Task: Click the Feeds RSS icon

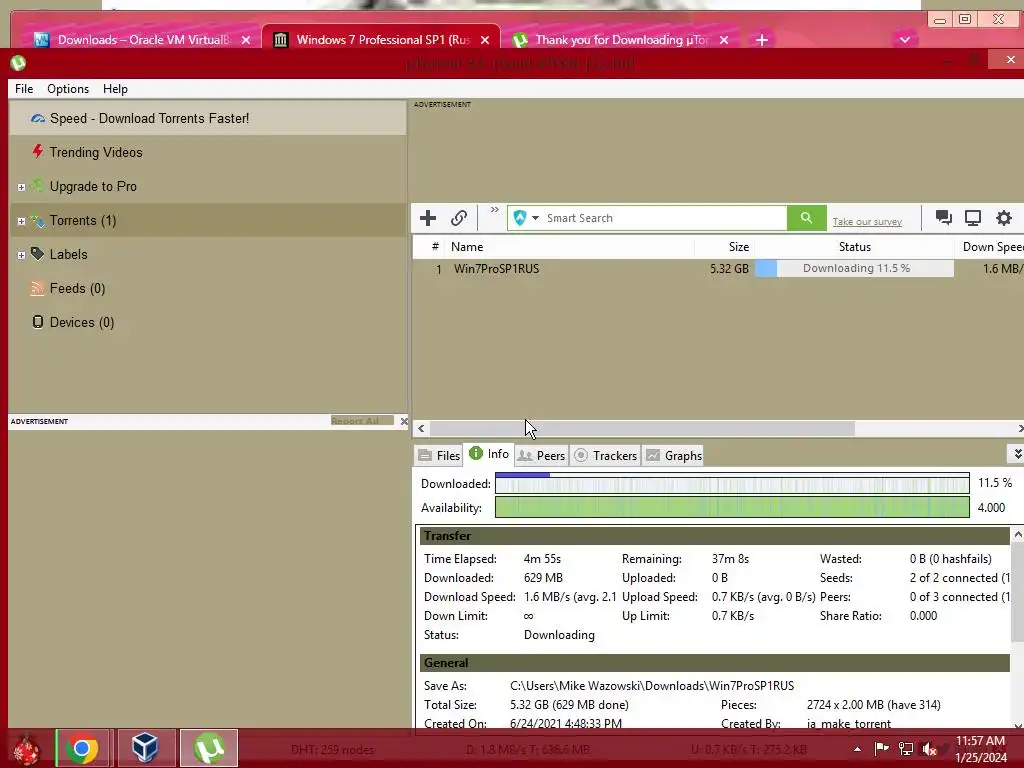Action: click(38, 288)
